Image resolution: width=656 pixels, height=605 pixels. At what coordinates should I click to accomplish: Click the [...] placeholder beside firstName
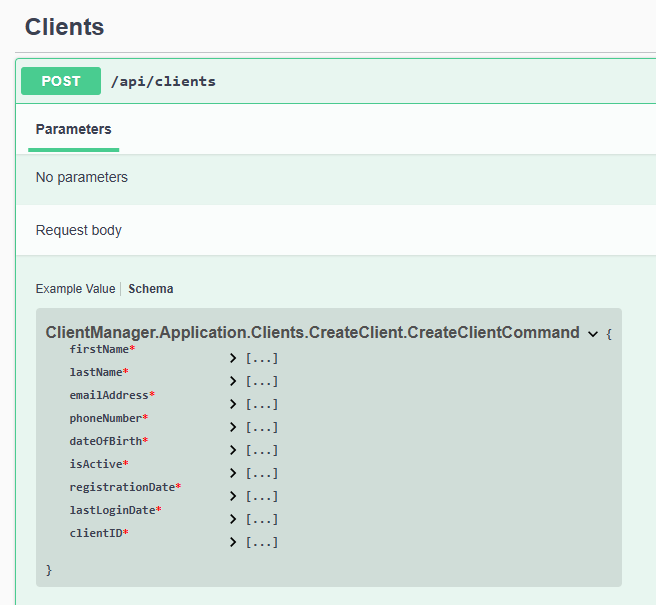262,359
